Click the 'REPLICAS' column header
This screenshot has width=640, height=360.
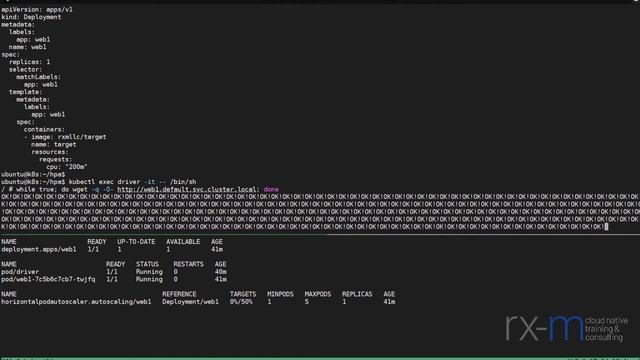357,294
